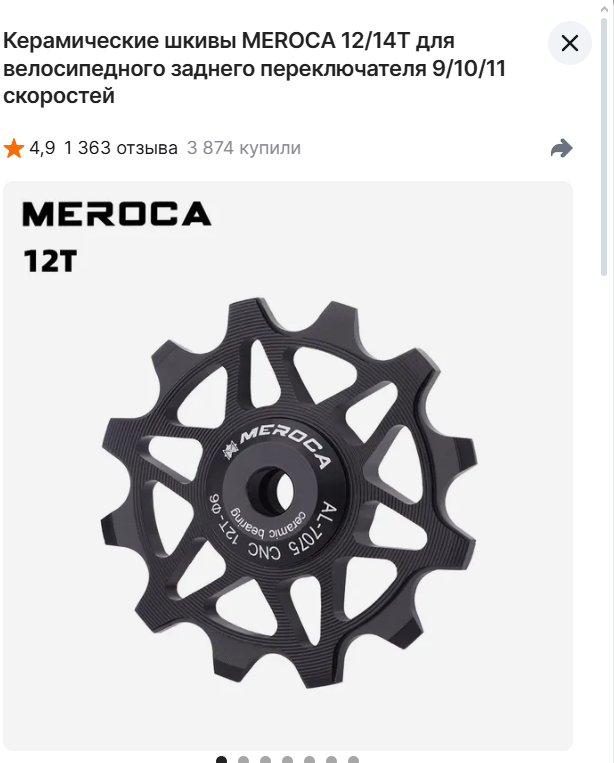Click the pulley's center bearing hole
The width and height of the screenshot is (614, 763).
[x=269, y=491]
